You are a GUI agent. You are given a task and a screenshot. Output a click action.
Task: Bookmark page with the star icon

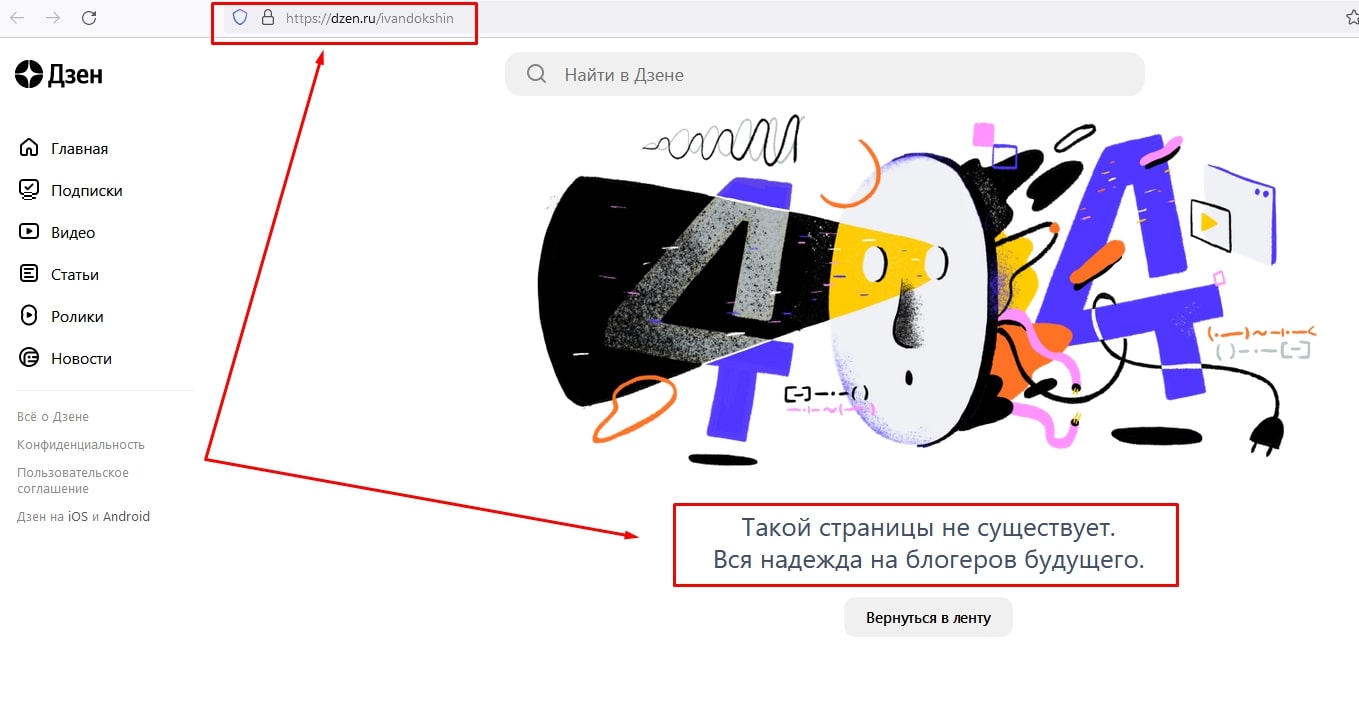pos(1352,18)
